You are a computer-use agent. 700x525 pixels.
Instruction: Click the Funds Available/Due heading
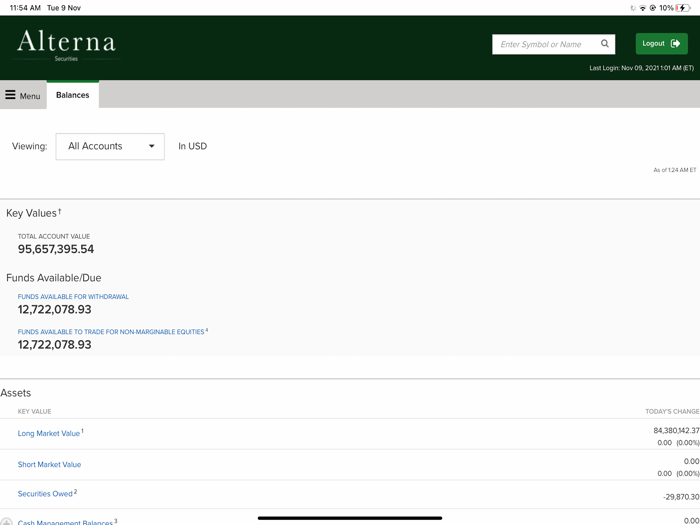click(54, 278)
